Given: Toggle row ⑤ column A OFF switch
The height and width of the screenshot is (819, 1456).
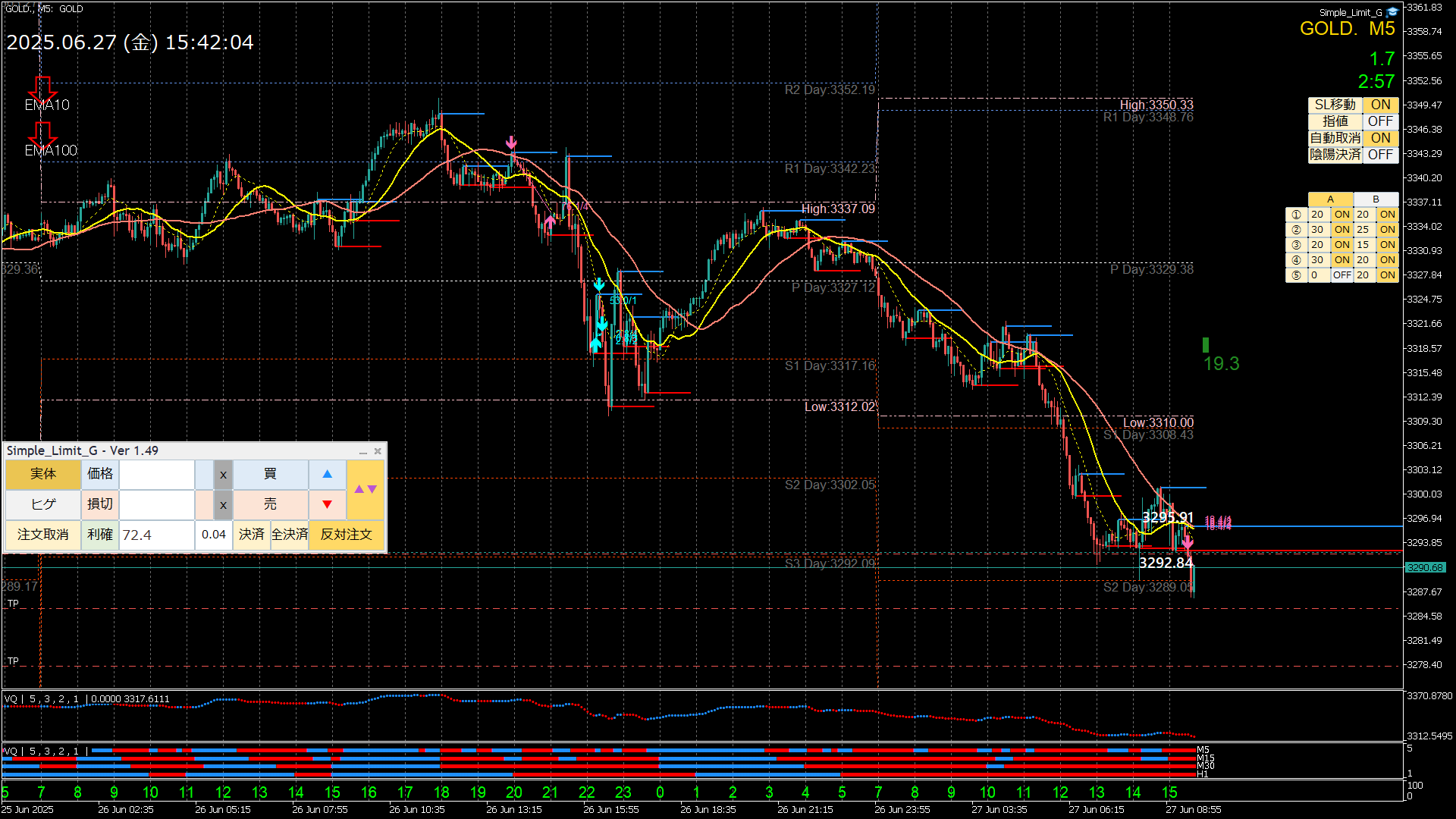Looking at the screenshot, I should (1341, 275).
